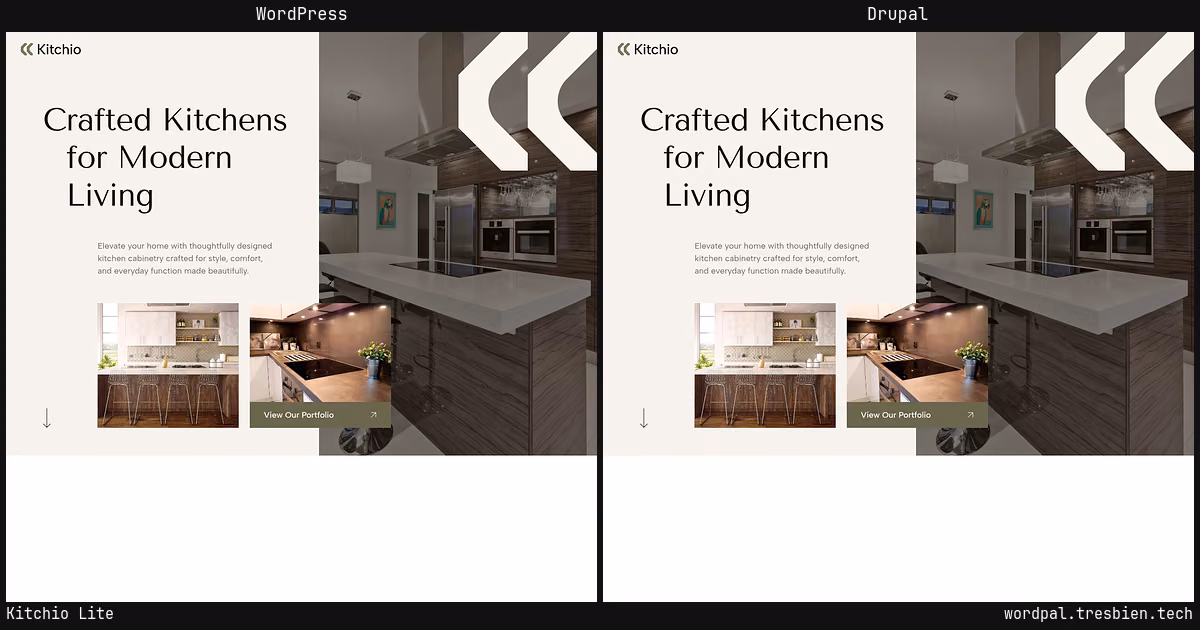Click the 'Elevate your home' paragraph in WordPress

(x=185, y=258)
